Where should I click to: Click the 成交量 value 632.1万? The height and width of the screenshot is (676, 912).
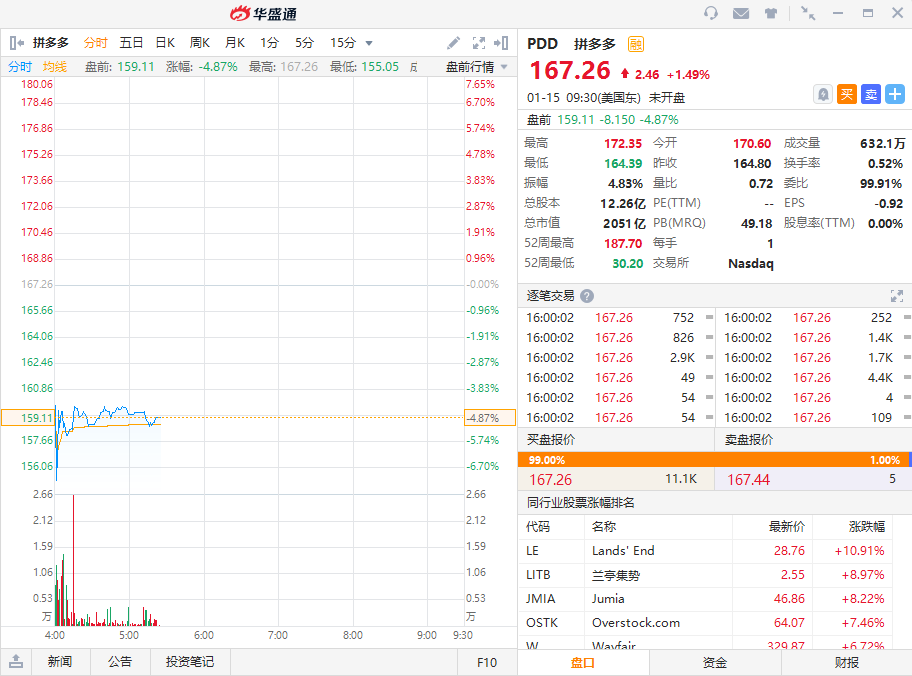[882, 144]
